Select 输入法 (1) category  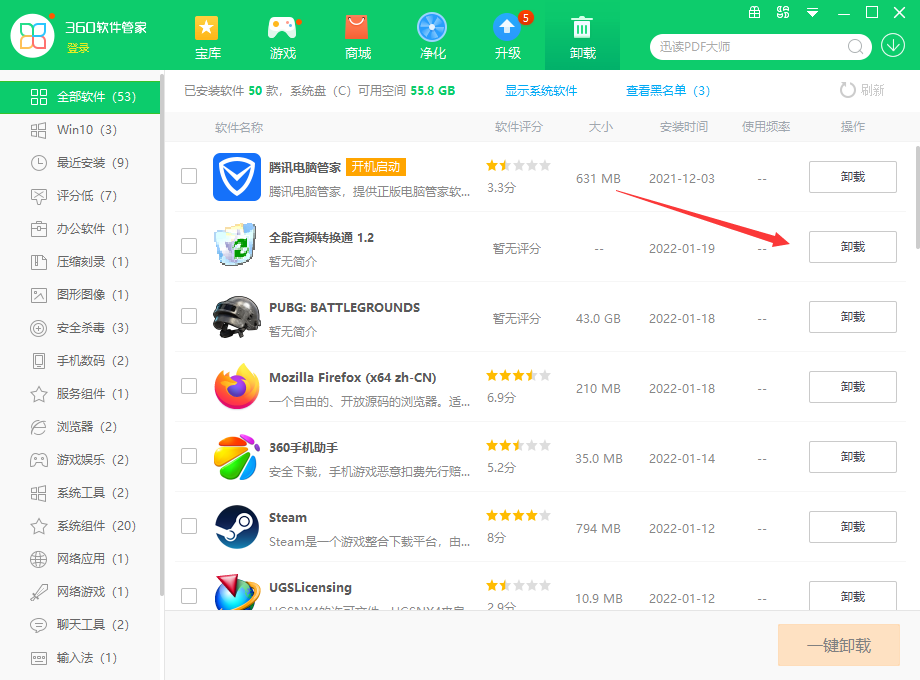tap(80, 658)
